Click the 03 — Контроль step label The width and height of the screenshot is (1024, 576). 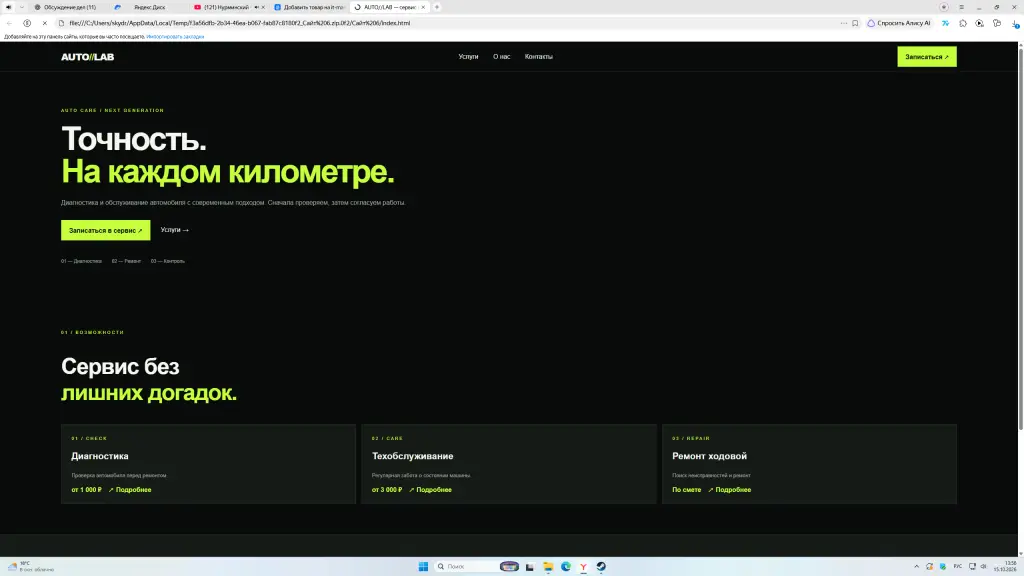tap(168, 261)
